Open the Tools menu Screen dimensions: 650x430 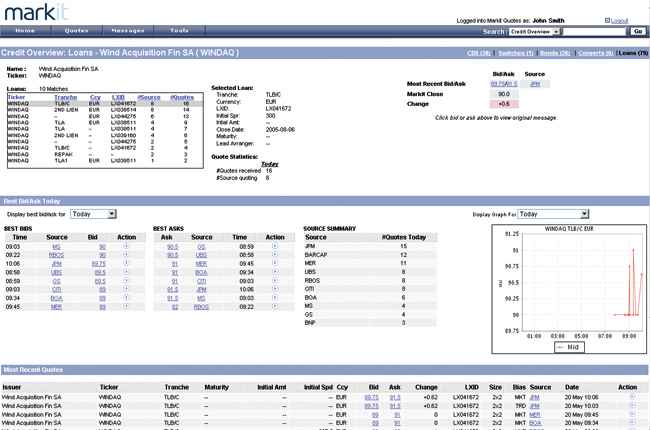tap(179, 31)
